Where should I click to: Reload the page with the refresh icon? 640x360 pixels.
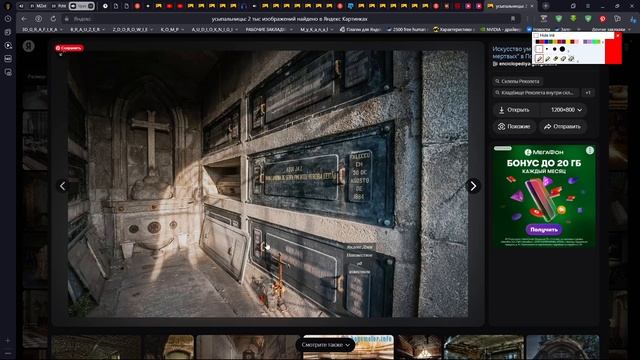tap(53, 19)
